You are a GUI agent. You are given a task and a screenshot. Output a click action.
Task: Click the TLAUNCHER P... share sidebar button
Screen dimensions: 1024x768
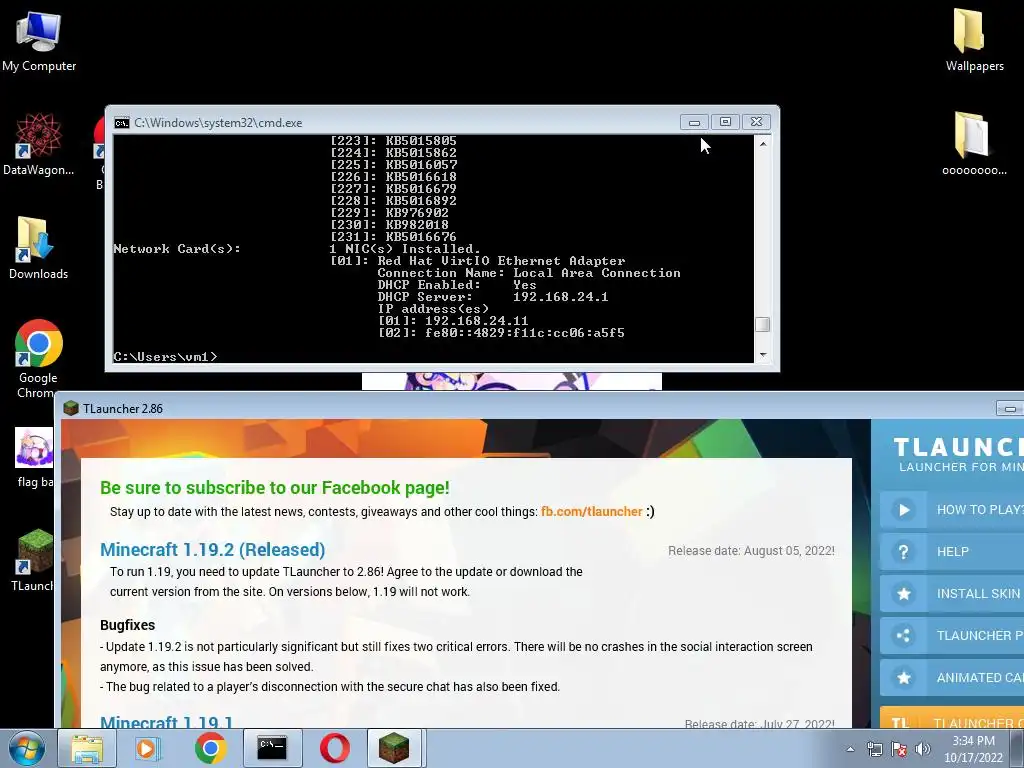pos(952,635)
